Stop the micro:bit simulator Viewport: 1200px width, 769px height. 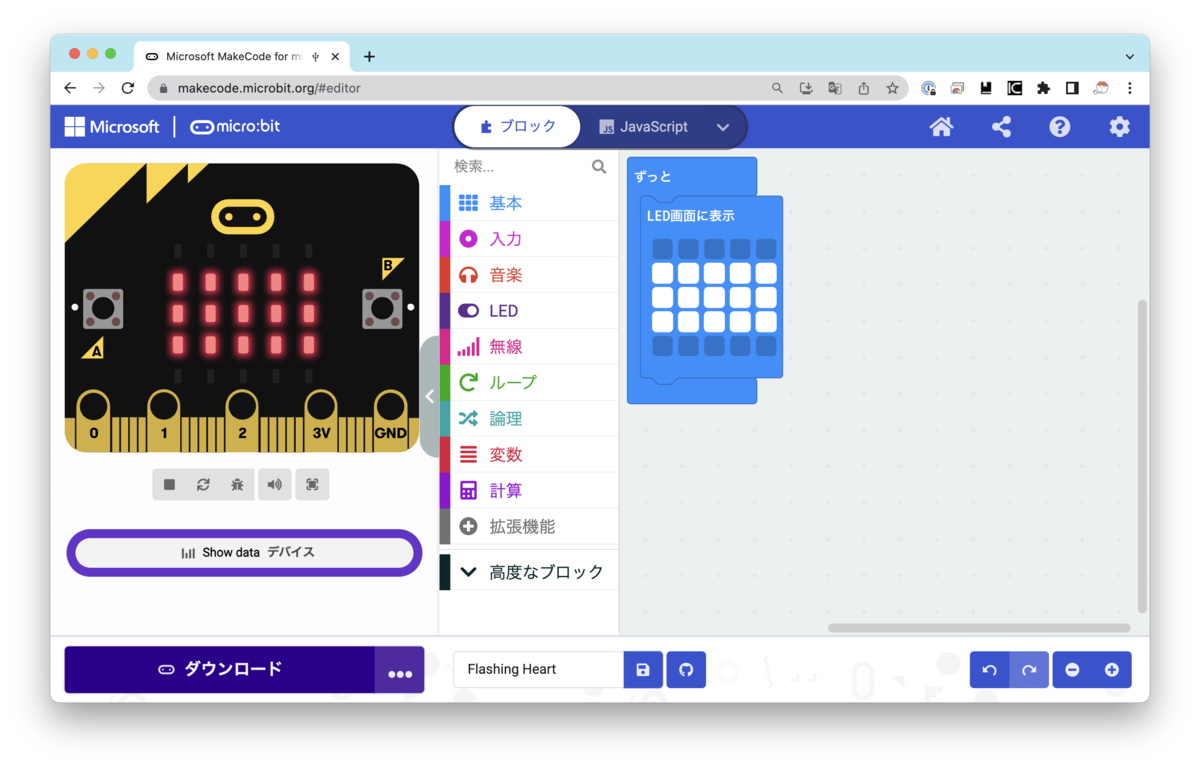click(168, 484)
